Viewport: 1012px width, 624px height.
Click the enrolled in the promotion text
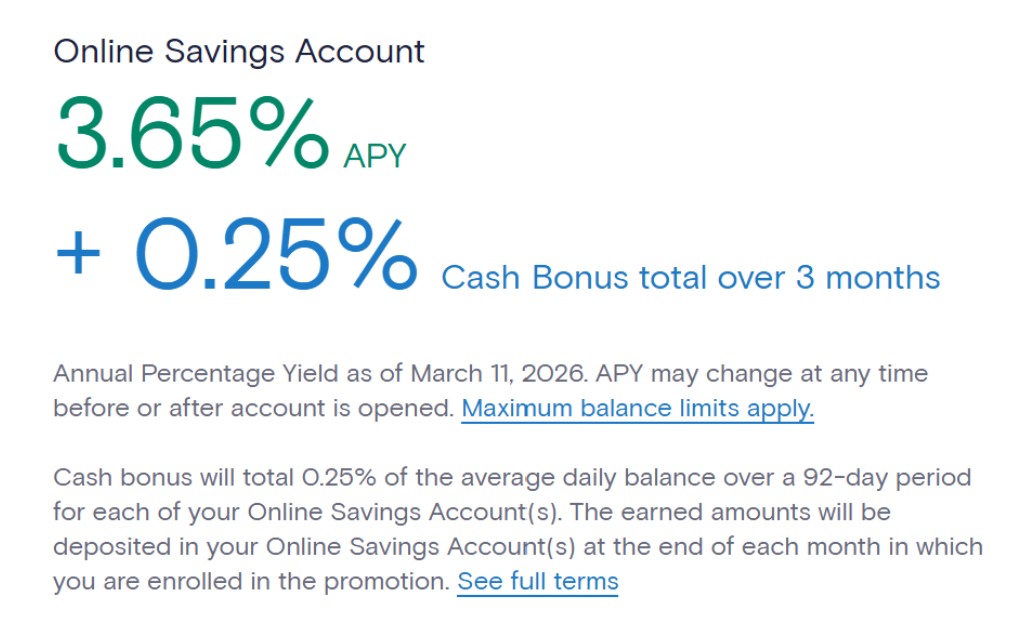pos(340,581)
